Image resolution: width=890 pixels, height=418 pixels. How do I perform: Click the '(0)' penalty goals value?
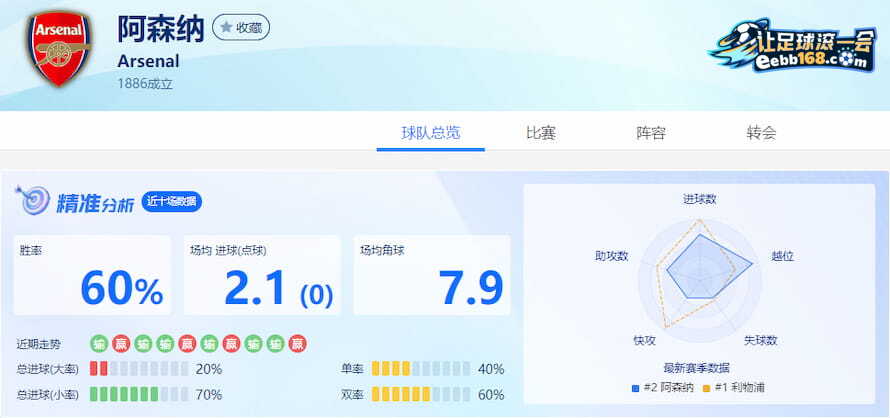pyautogui.click(x=316, y=295)
